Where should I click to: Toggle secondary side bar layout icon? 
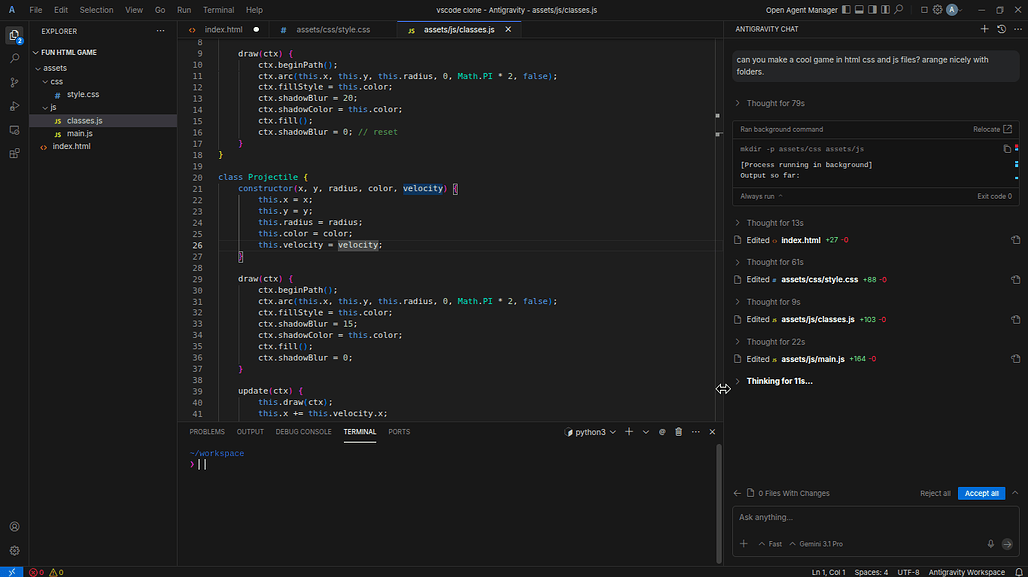pos(872,10)
